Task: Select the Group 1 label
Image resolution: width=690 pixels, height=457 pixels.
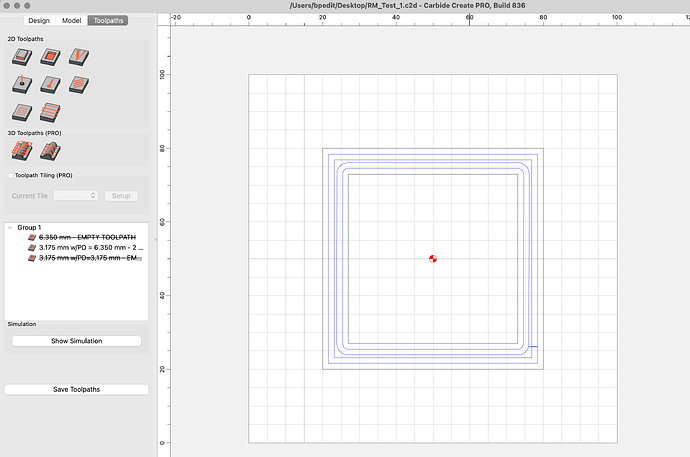Action: click(x=29, y=227)
